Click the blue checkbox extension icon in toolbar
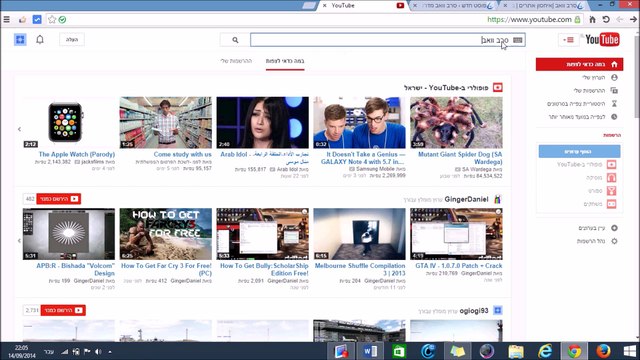The width and height of the screenshot is (640, 360). coord(37,19)
